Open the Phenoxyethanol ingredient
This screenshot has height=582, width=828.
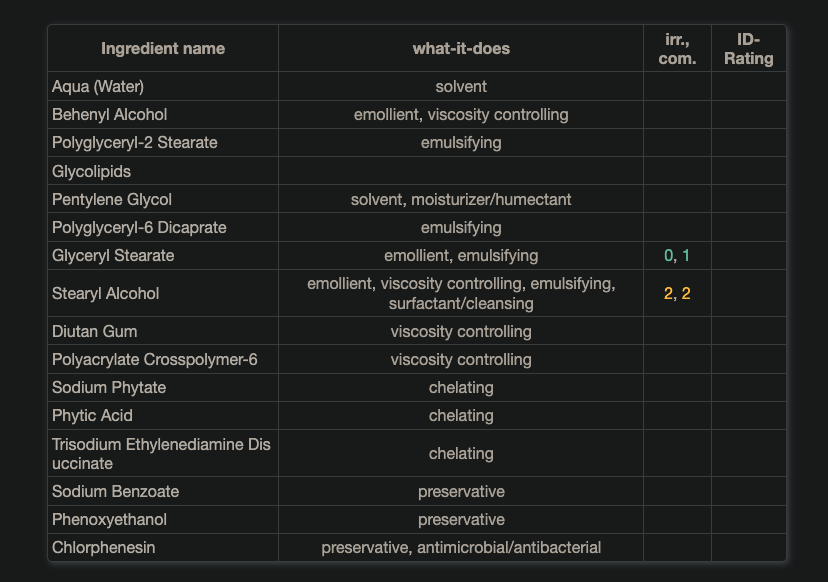point(110,519)
